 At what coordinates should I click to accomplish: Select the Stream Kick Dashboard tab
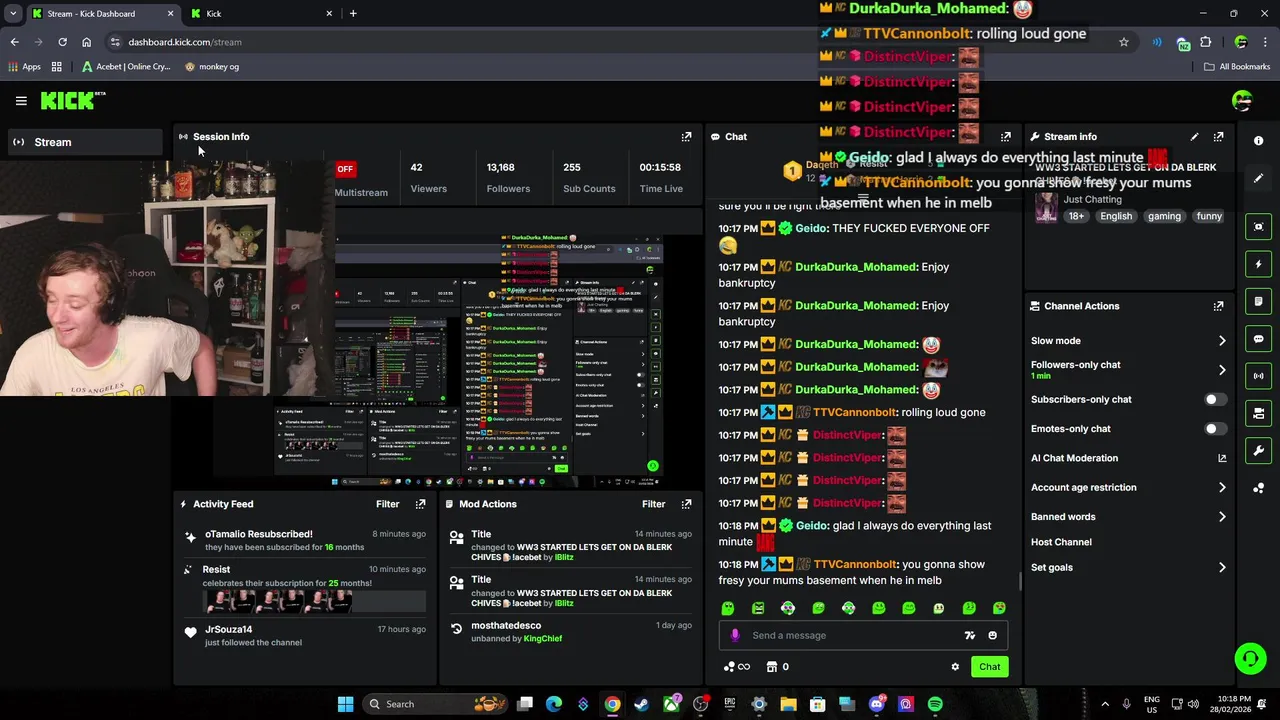102,14
